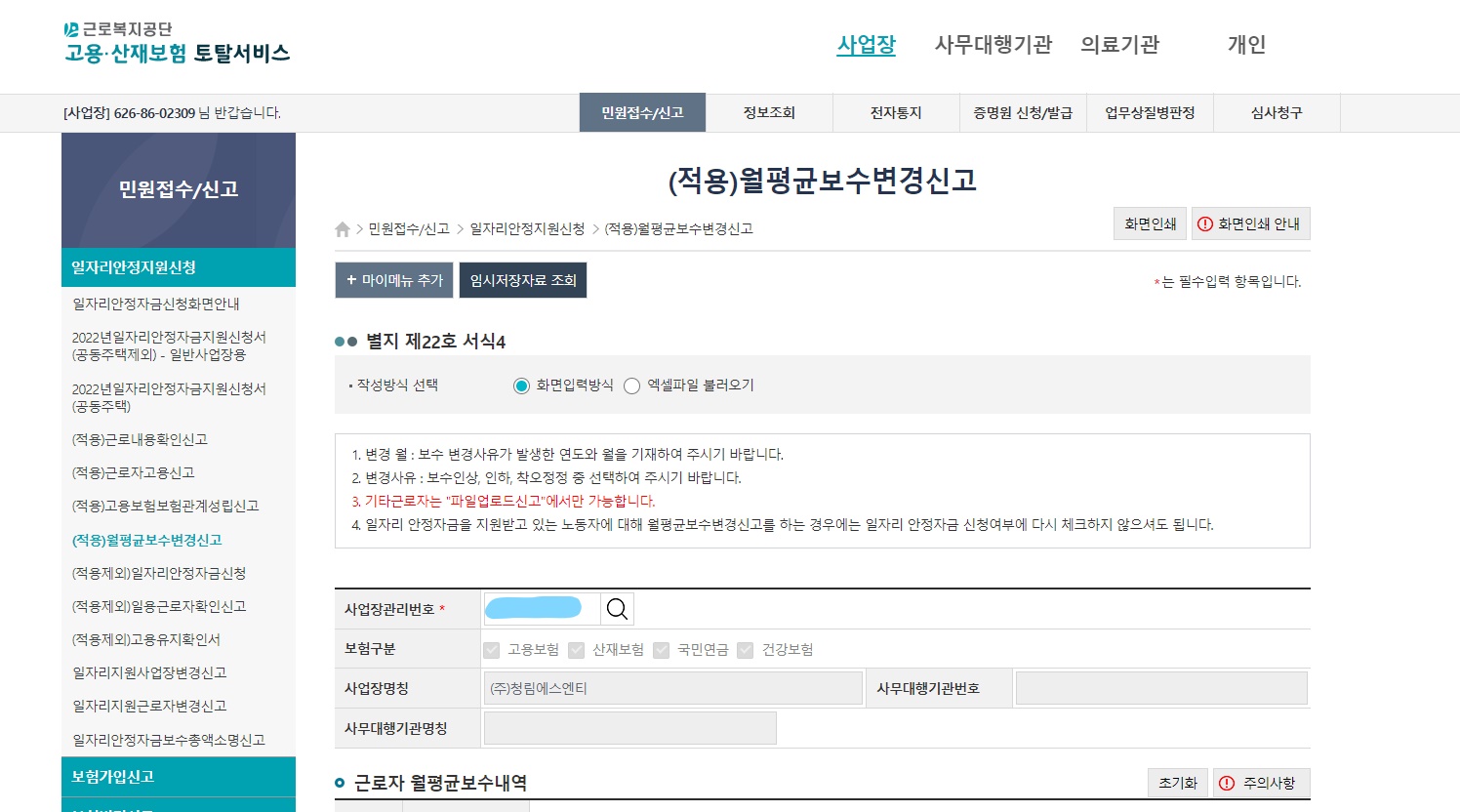Switch to the 사무대행기관 top tab
Image resolution: width=1460 pixels, height=812 pixels.
(x=994, y=45)
